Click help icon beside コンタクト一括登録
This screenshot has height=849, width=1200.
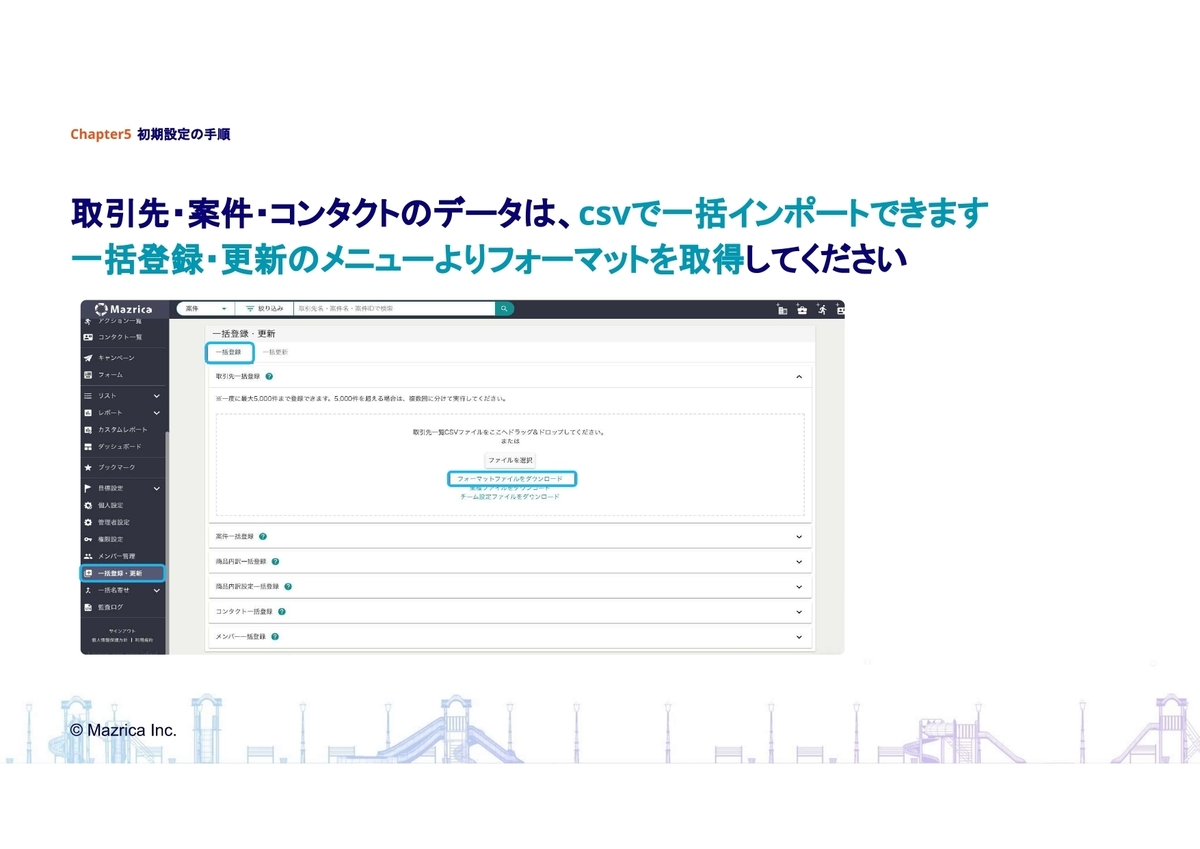coord(282,611)
